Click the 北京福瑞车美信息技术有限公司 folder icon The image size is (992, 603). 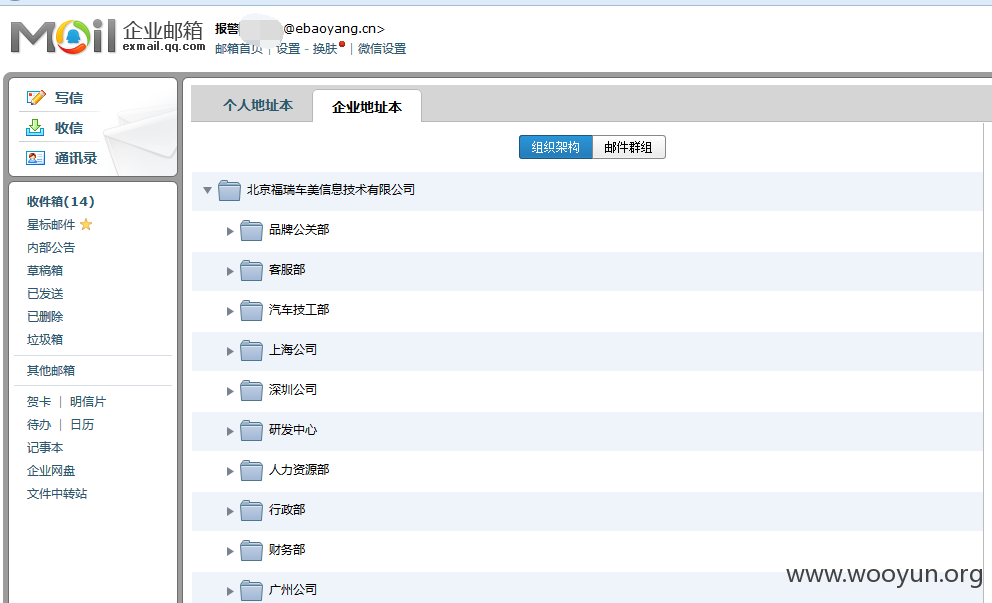point(229,190)
